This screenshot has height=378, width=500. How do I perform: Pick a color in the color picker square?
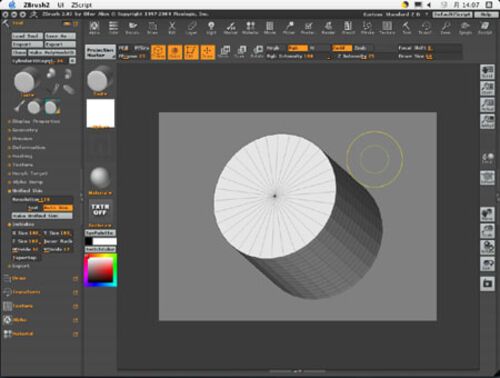(x=100, y=270)
